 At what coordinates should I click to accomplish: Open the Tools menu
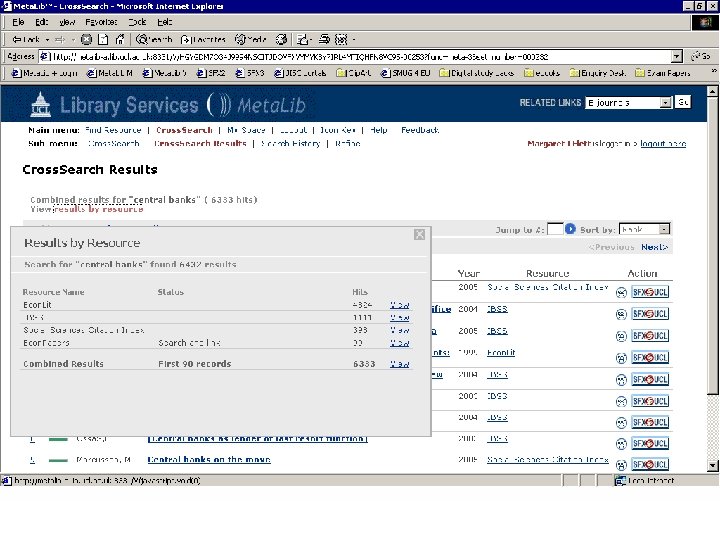(x=137, y=22)
